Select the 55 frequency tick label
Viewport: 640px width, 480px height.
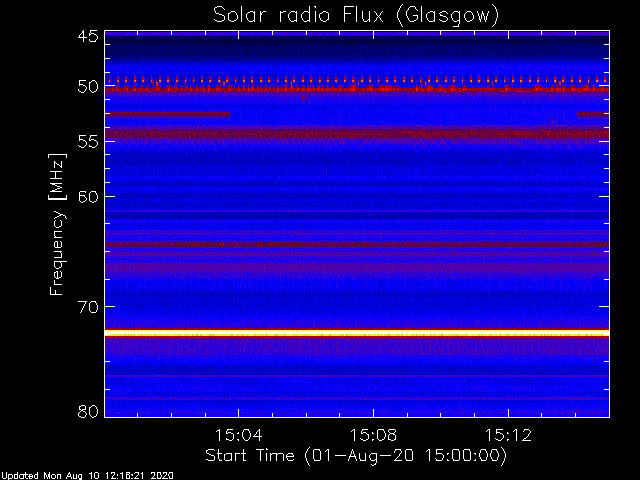tap(88, 142)
